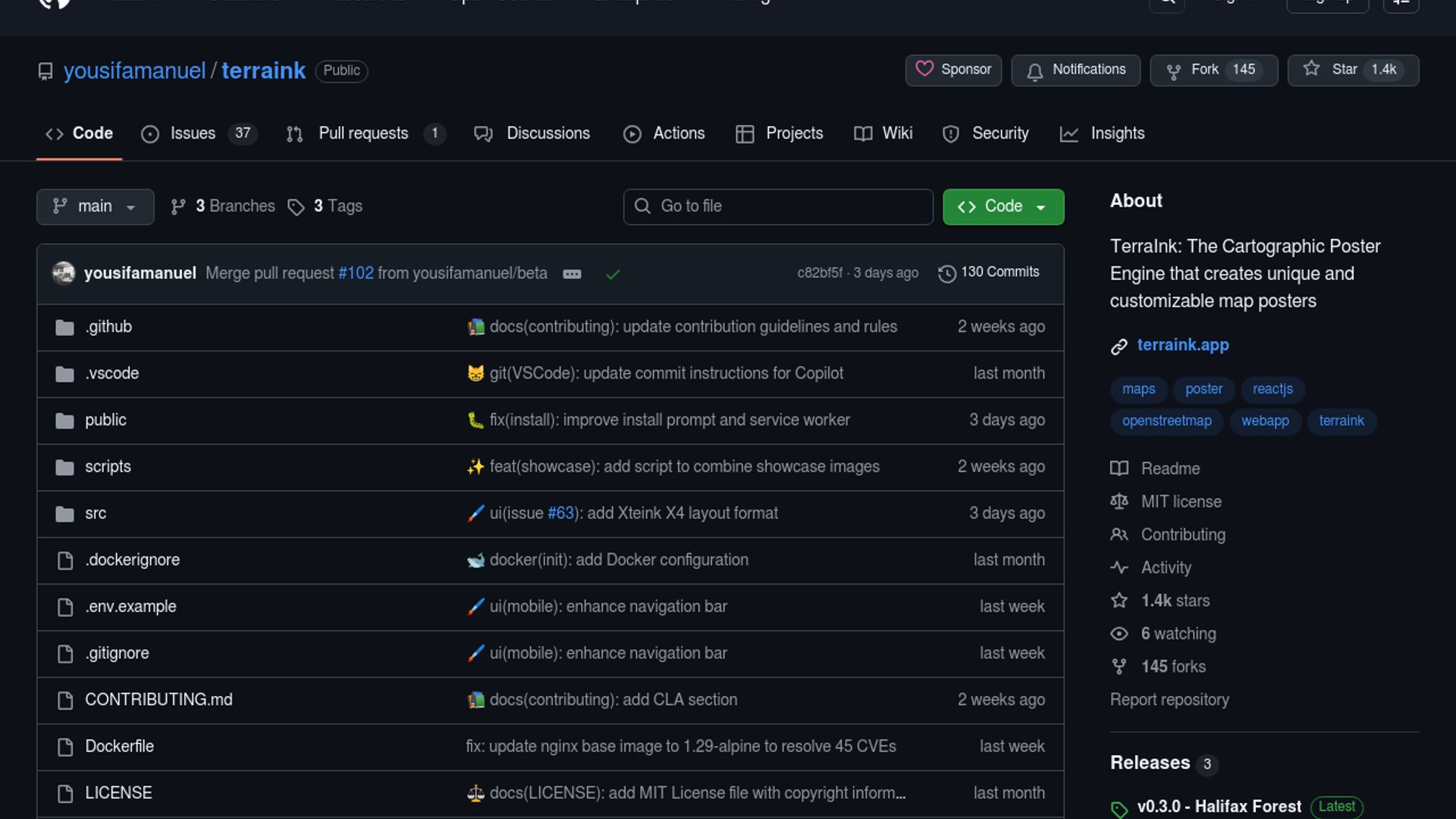Click the 3 Branches icon link
This screenshot has height=819, width=1456.
[x=178, y=206]
